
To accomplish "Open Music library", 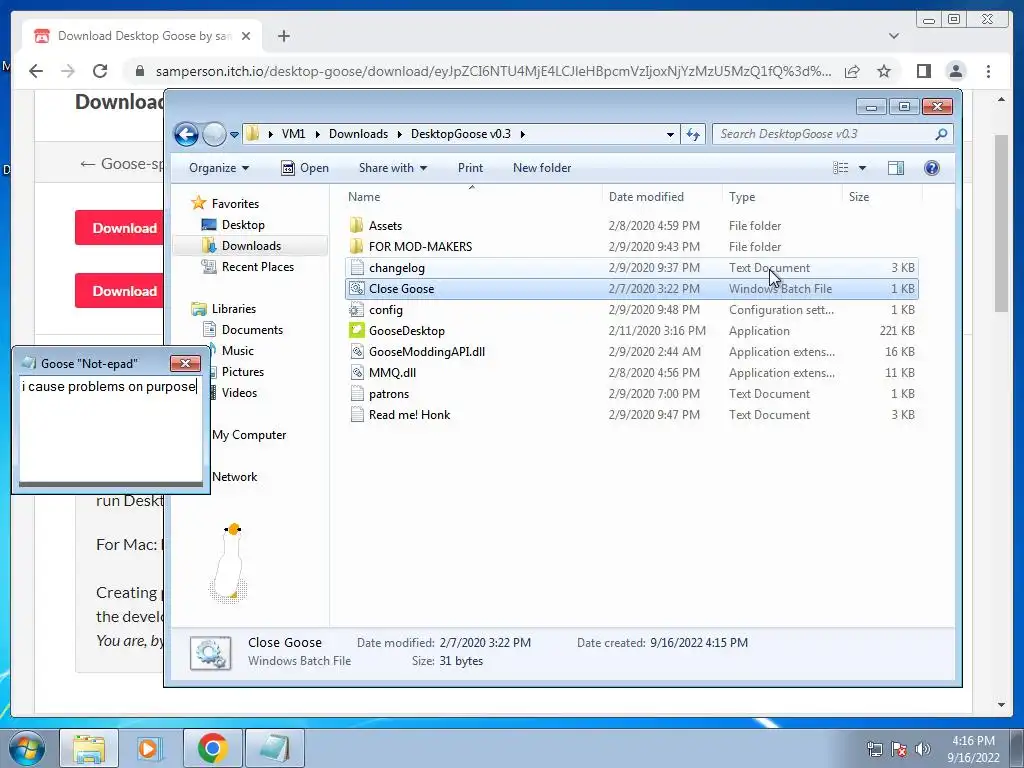I will (237, 351).
